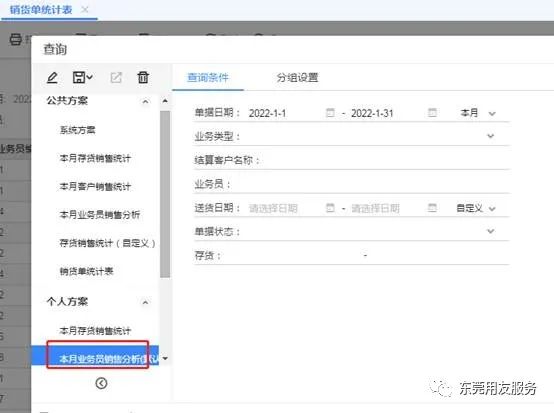Collapse the sidebar with the circled arrow icon

pos(101,383)
